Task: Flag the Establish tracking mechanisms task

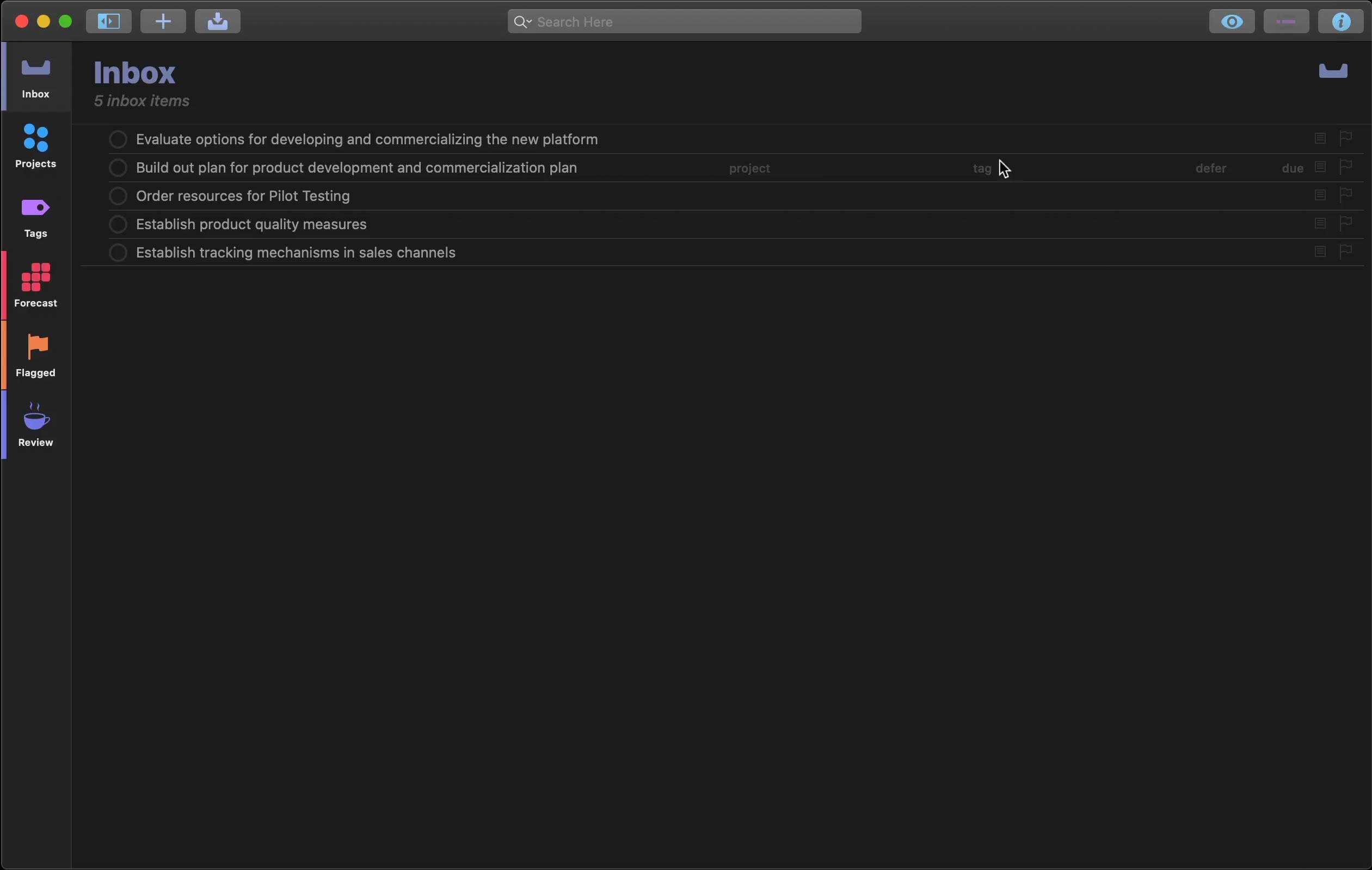Action: [1346, 252]
